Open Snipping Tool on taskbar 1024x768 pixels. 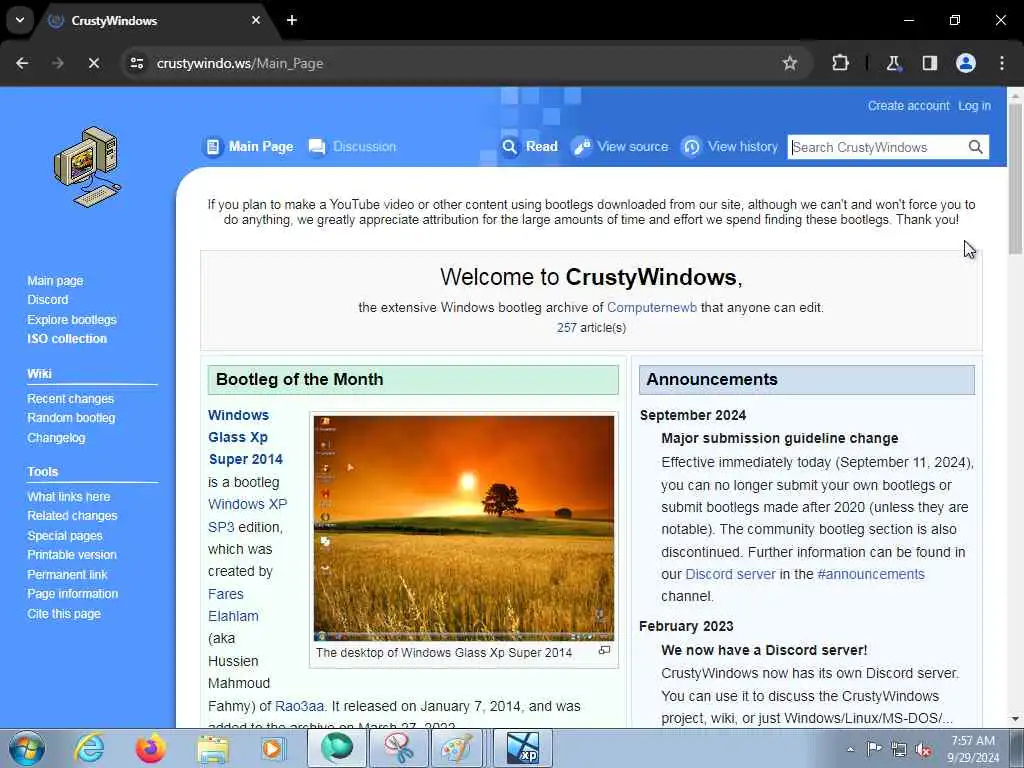pyautogui.click(x=398, y=748)
